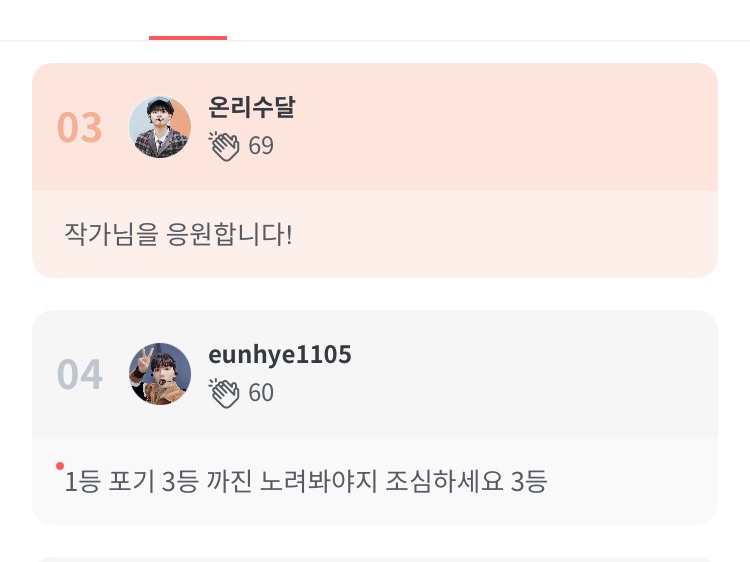Screen dimensions: 750x562
Task: Click the red dot before the 1등 comment
Action: click(60, 466)
